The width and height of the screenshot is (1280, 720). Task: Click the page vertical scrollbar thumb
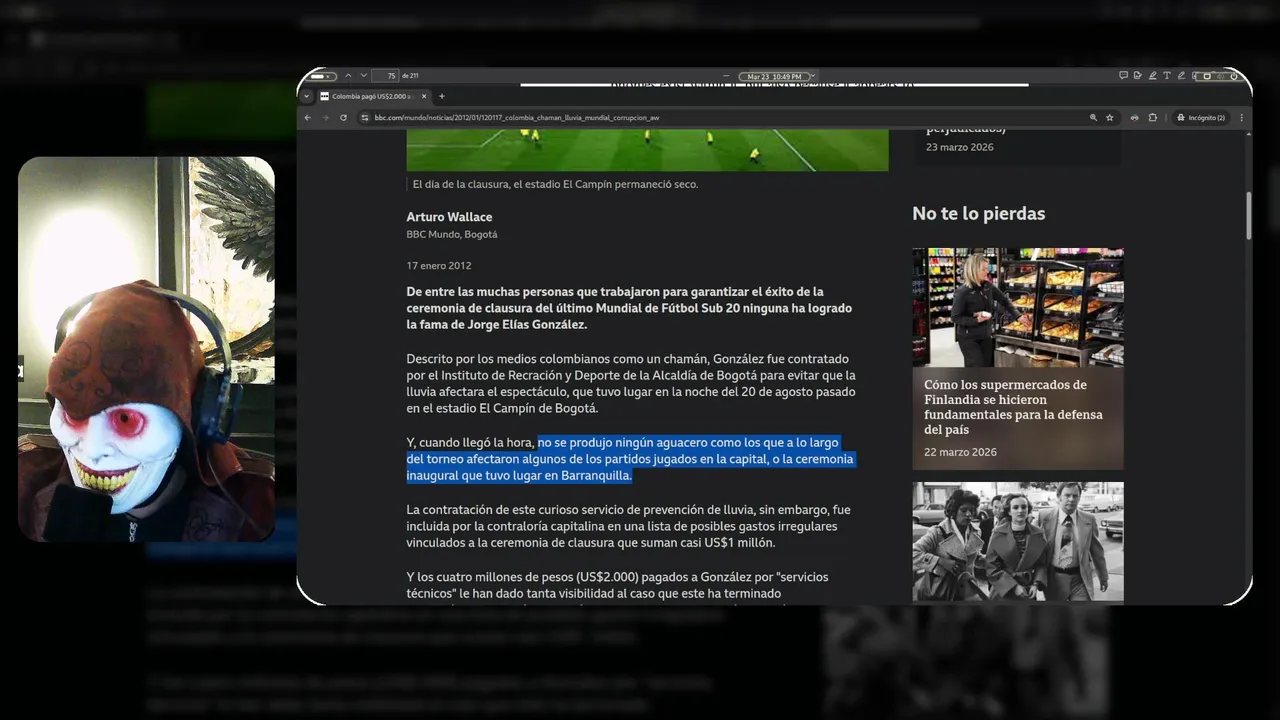[1248, 214]
